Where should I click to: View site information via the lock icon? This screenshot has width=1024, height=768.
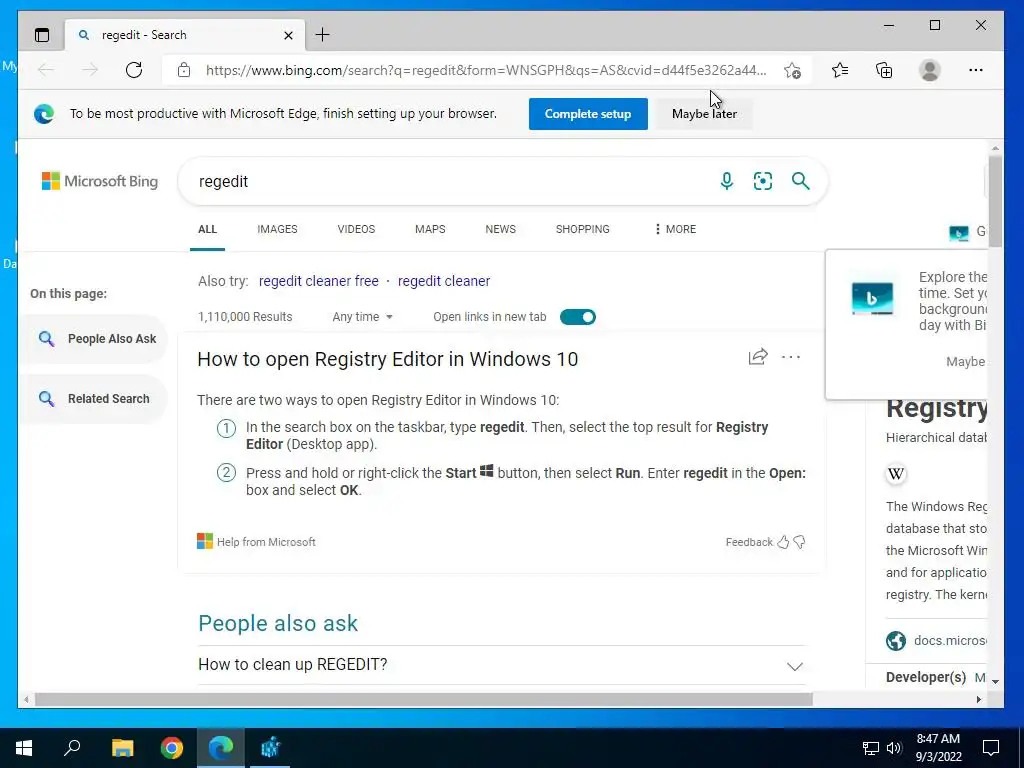click(184, 70)
